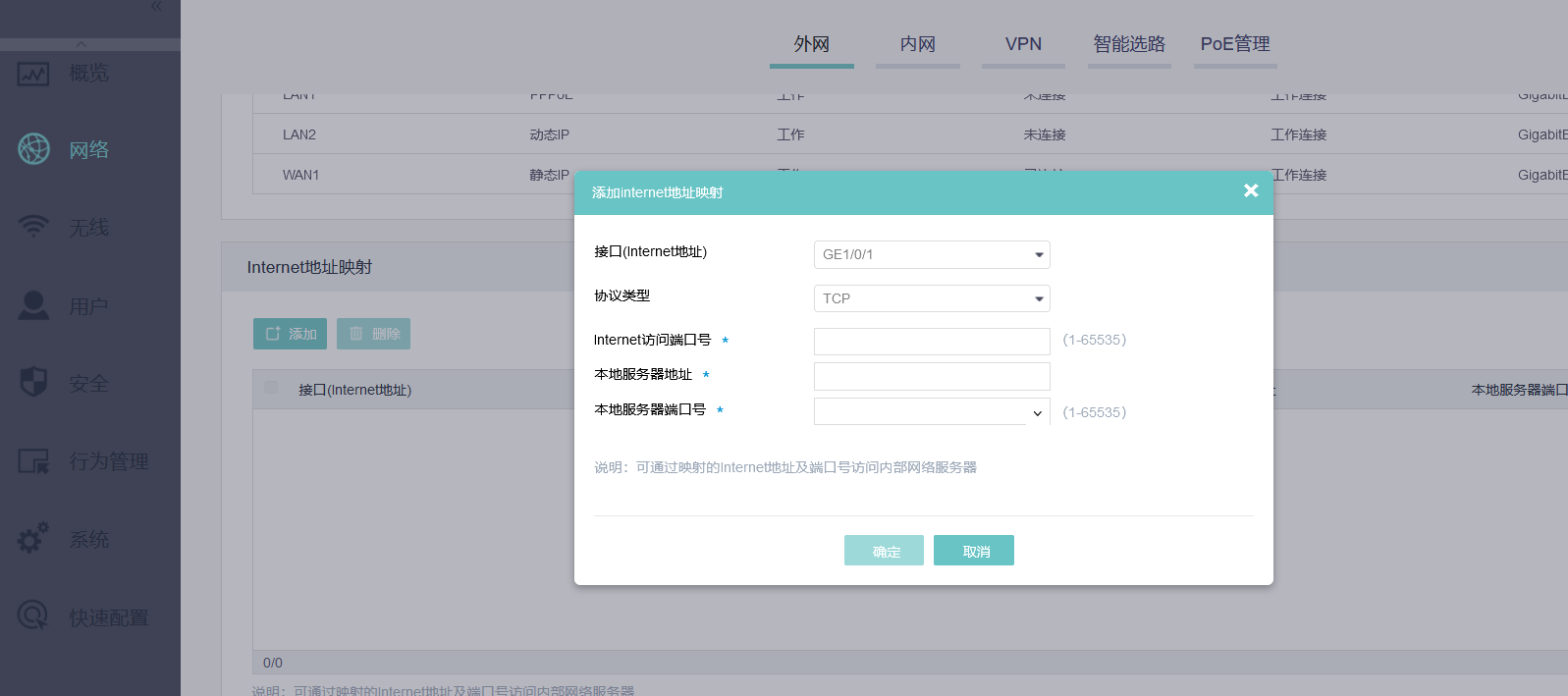Focus the 本地服务器地址 input field

pos(932,376)
